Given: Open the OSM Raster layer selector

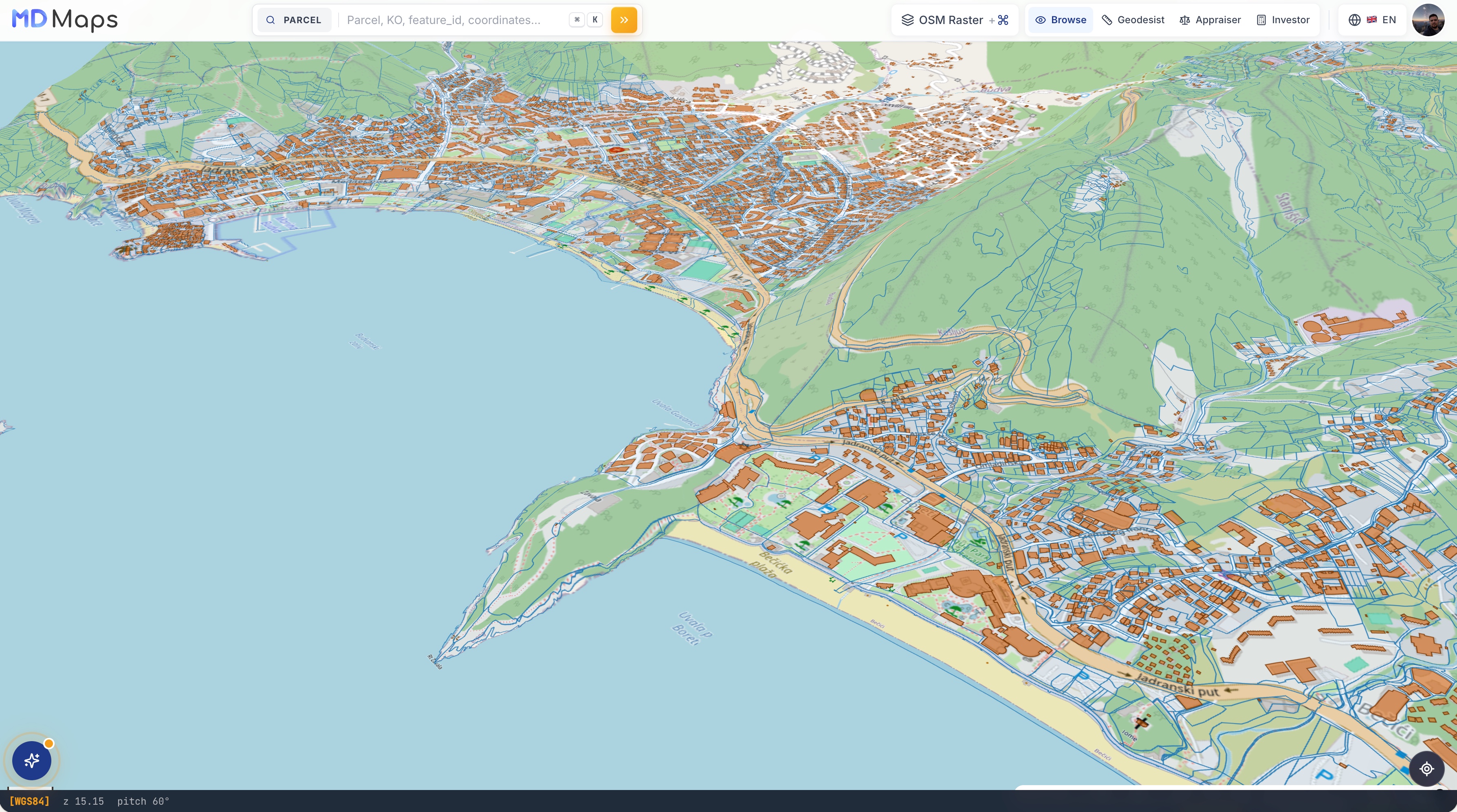Looking at the screenshot, I should (955, 20).
